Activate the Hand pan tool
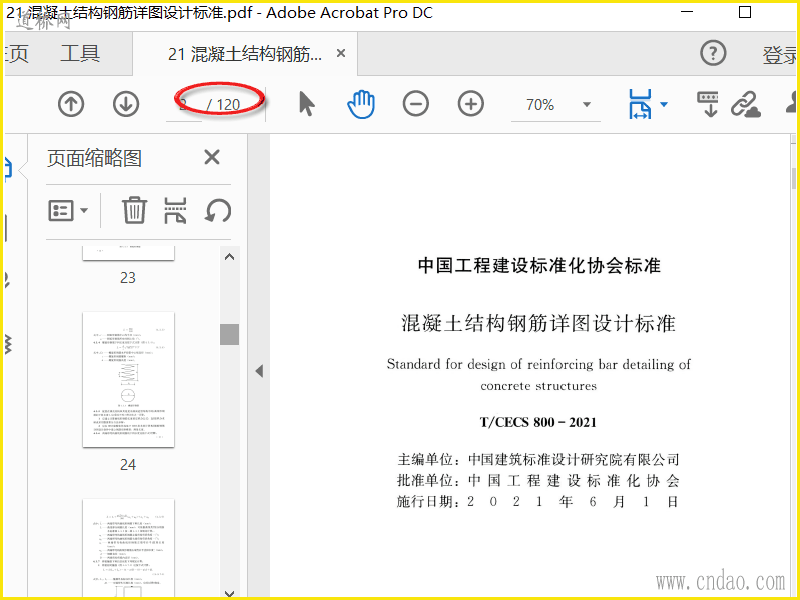This screenshot has width=800, height=600. tap(361, 104)
